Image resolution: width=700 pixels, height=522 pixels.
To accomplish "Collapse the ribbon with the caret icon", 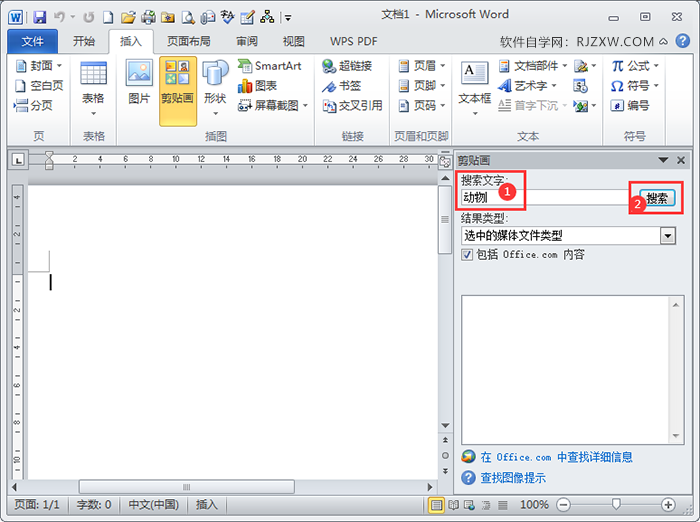I will 664,42.
